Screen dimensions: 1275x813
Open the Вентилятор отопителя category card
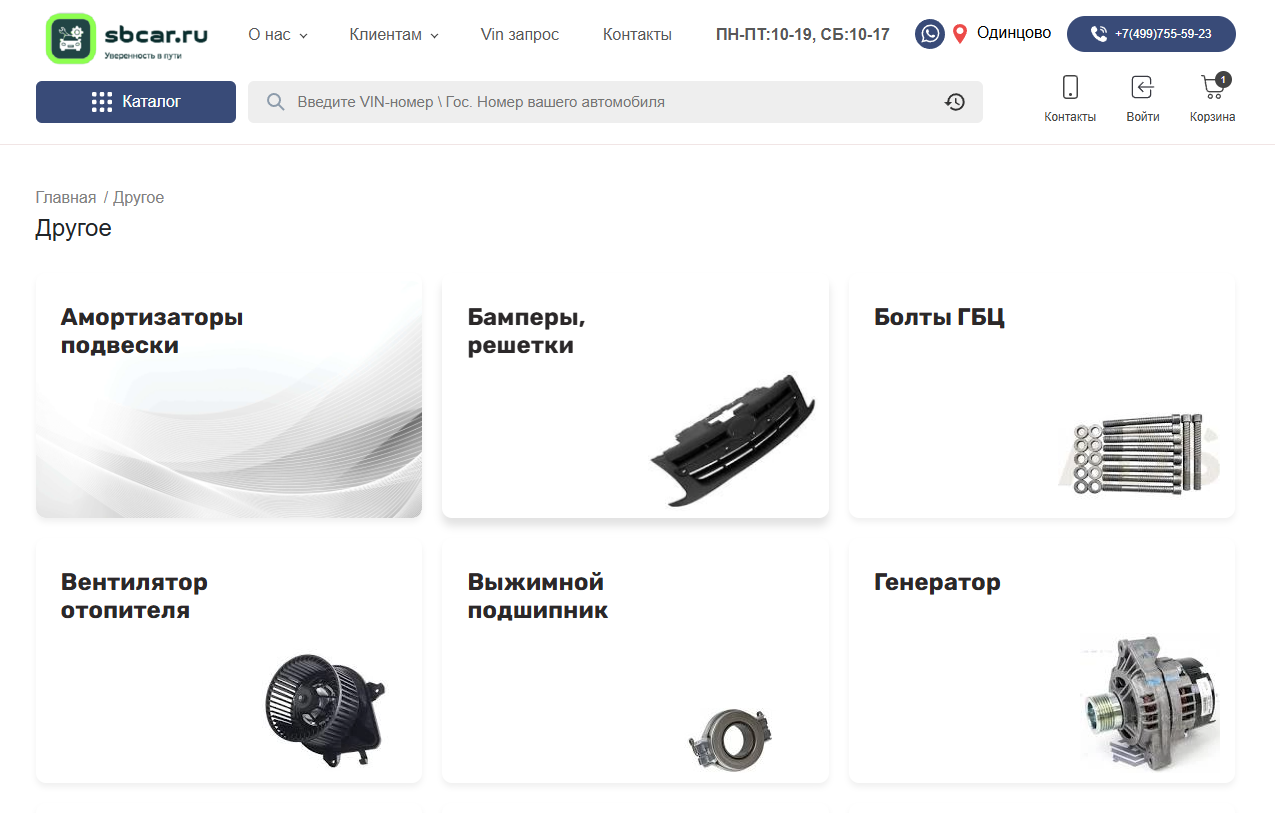click(x=229, y=663)
